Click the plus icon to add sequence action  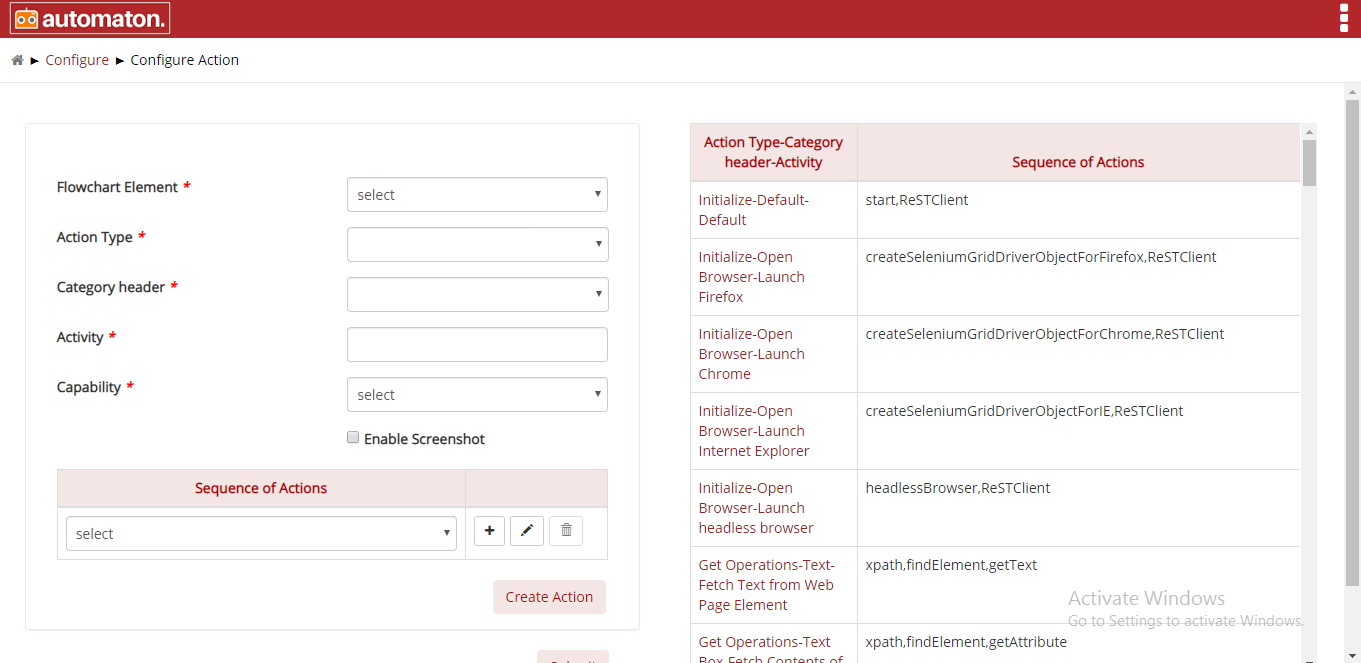(489, 531)
